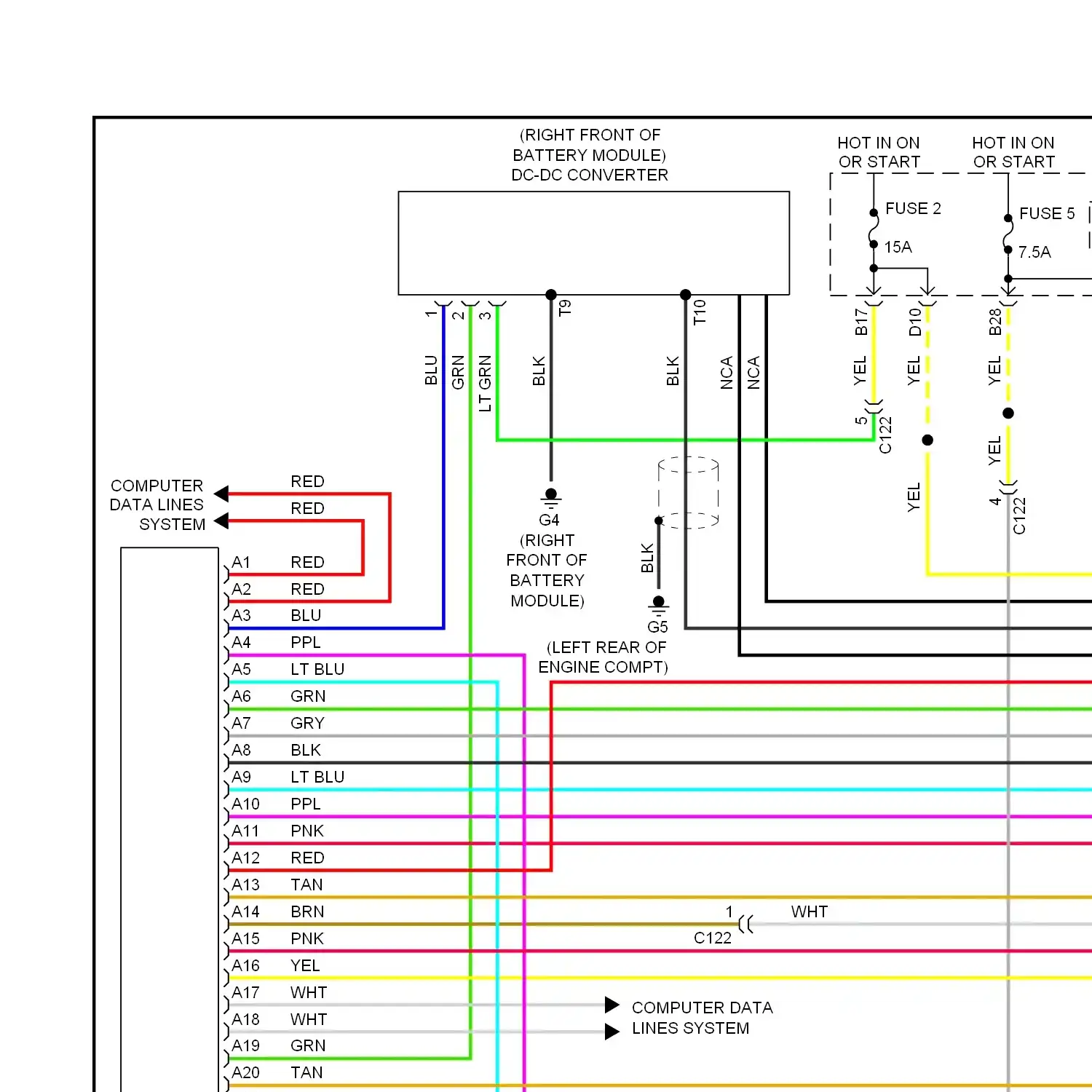This screenshot has height=1092, width=1092.
Task: Select the 'WHT' label right of C122 pin 1
Action: [x=810, y=912]
